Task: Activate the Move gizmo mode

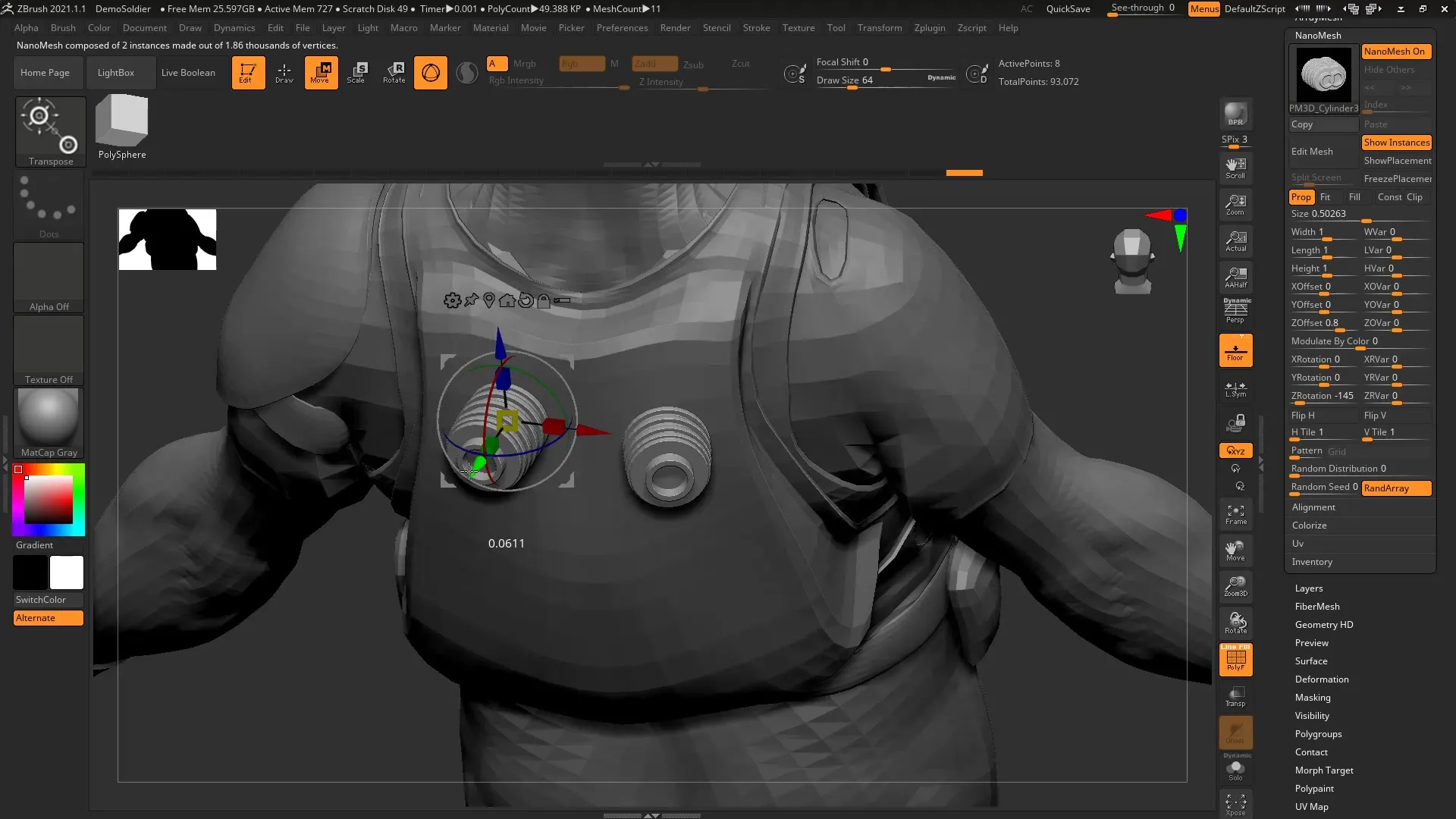Action: [x=321, y=73]
